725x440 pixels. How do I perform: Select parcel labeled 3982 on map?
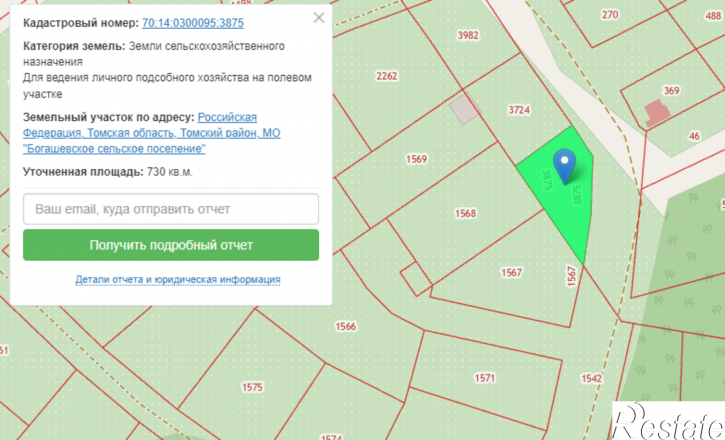tap(468, 36)
